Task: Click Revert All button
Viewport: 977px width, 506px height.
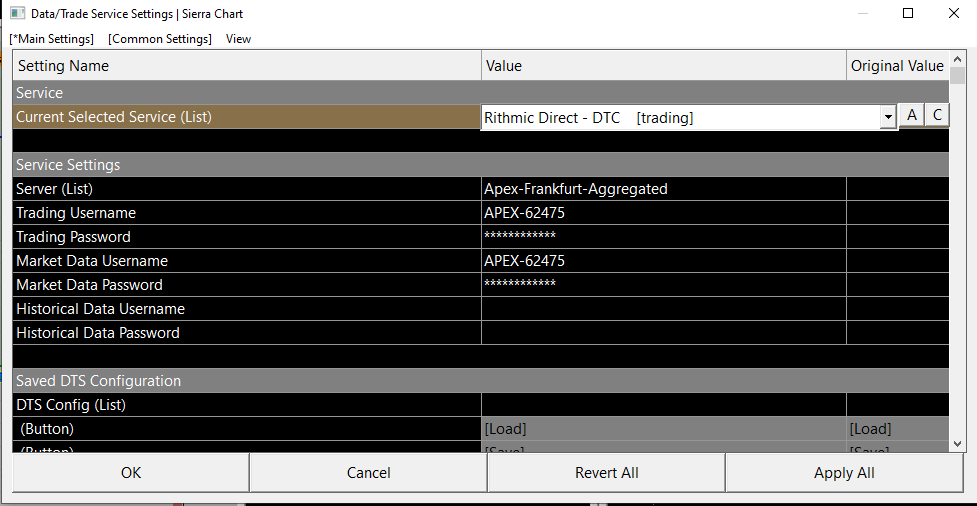Action: click(x=606, y=473)
